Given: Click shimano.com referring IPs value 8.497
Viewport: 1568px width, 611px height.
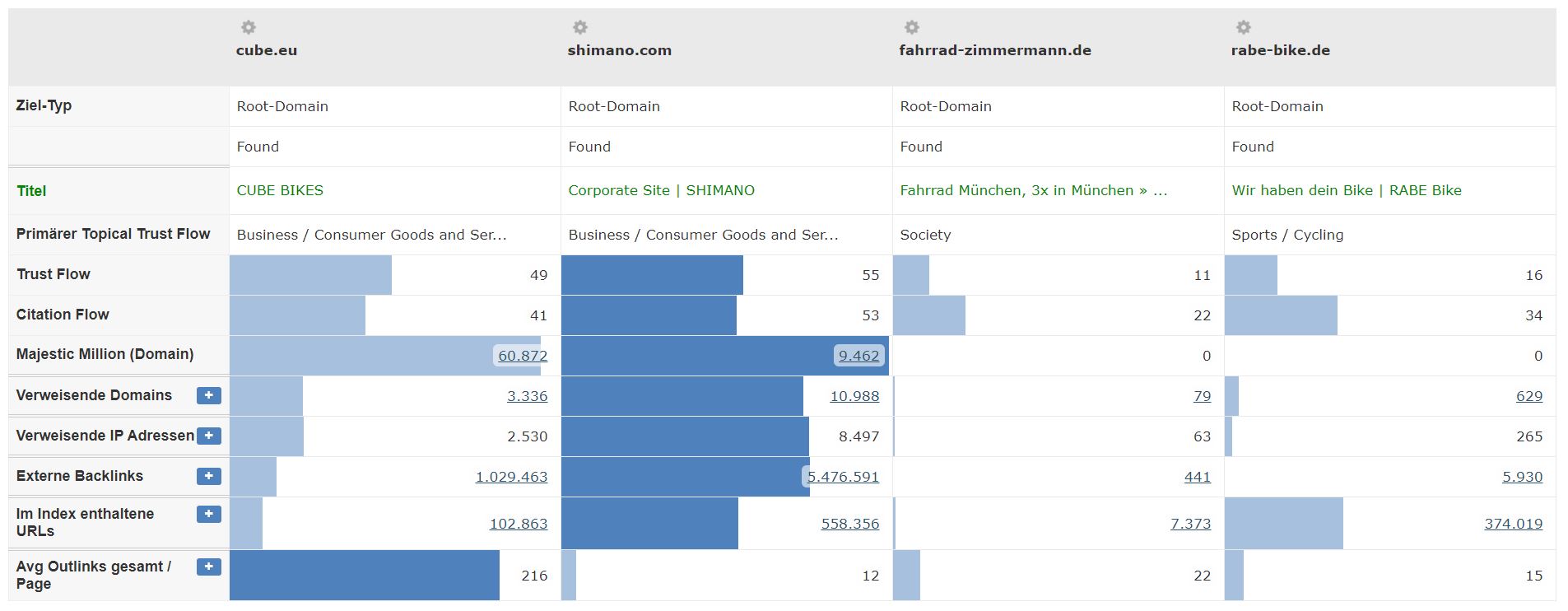Looking at the screenshot, I should 858,436.
